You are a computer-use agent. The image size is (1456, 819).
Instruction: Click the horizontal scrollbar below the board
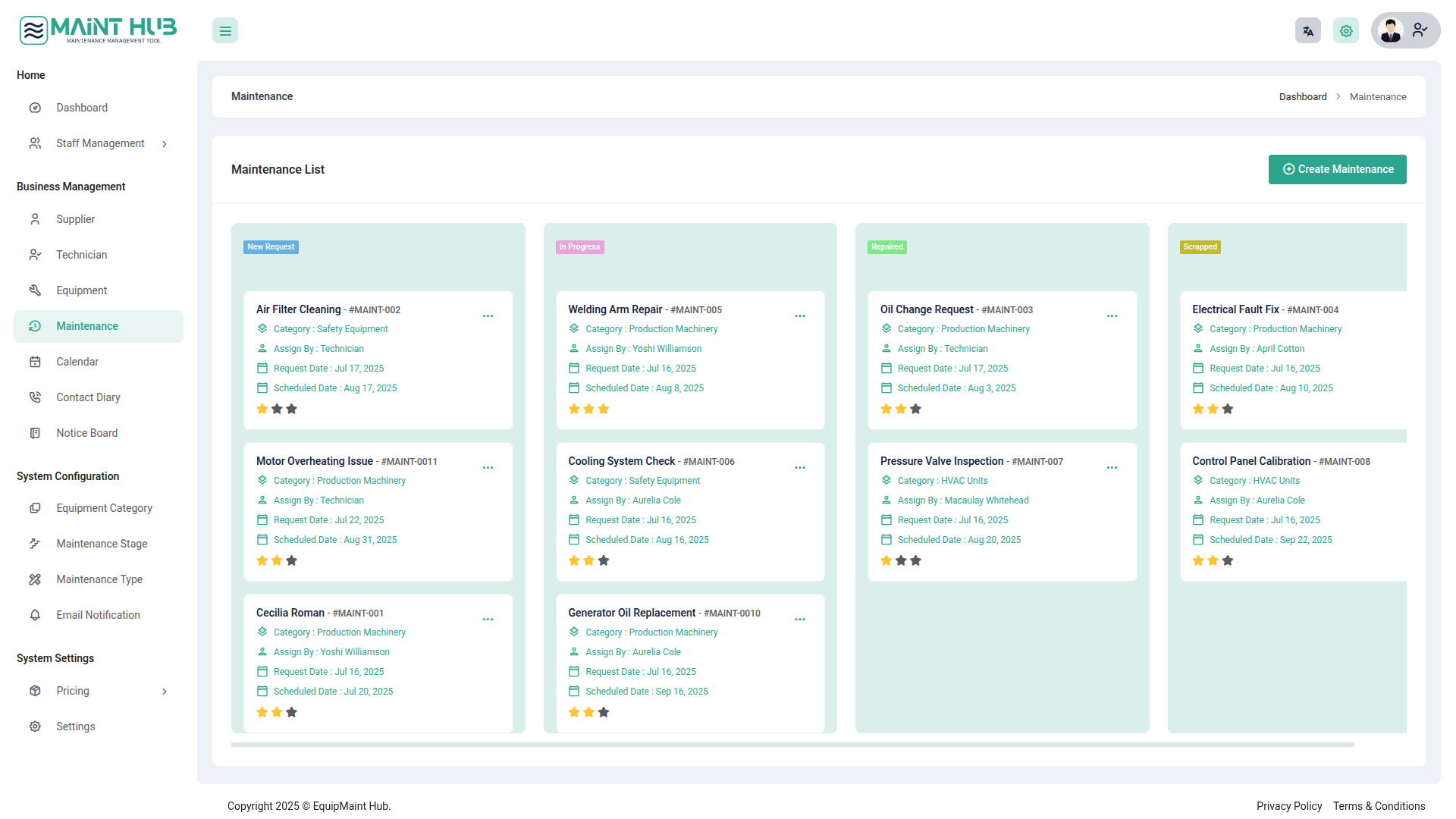pyautogui.click(x=792, y=745)
